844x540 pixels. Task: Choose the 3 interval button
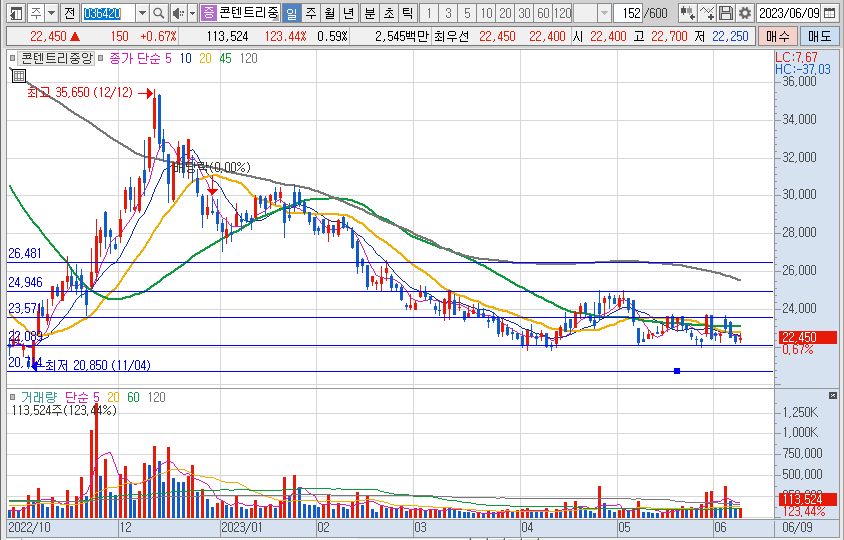click(448, 13)
